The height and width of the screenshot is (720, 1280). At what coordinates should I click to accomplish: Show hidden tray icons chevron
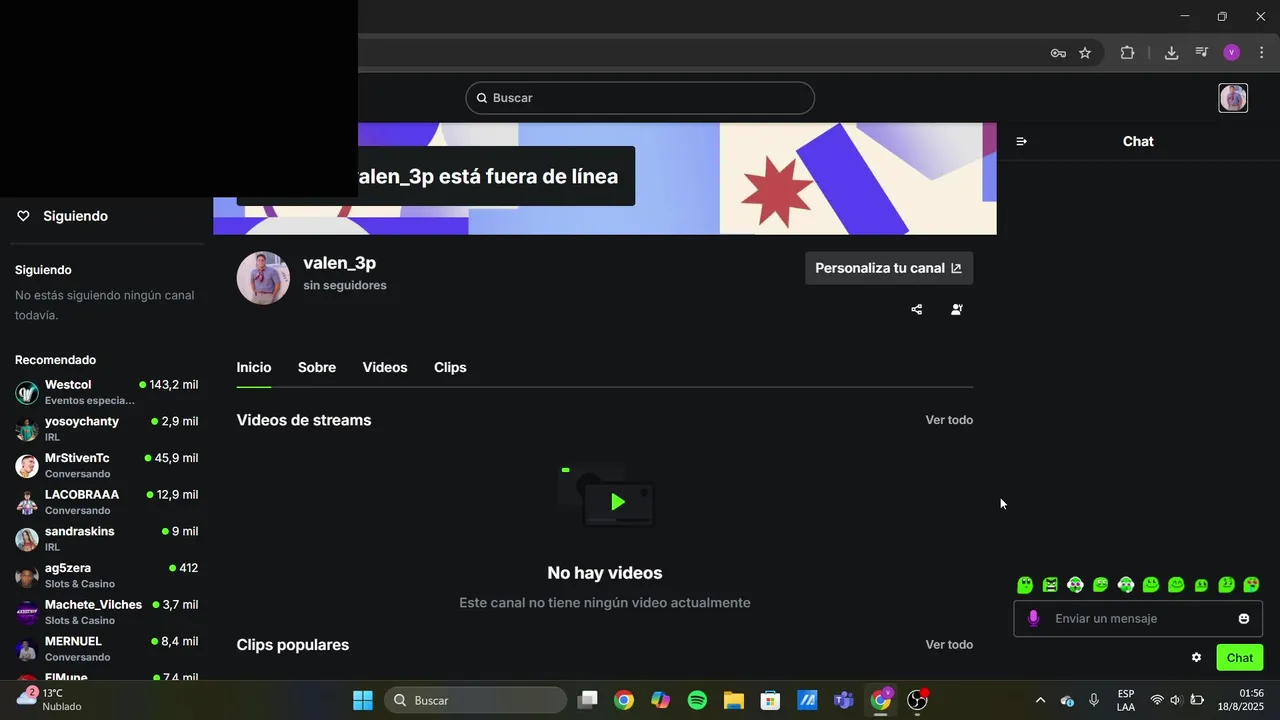[1040, 700]
